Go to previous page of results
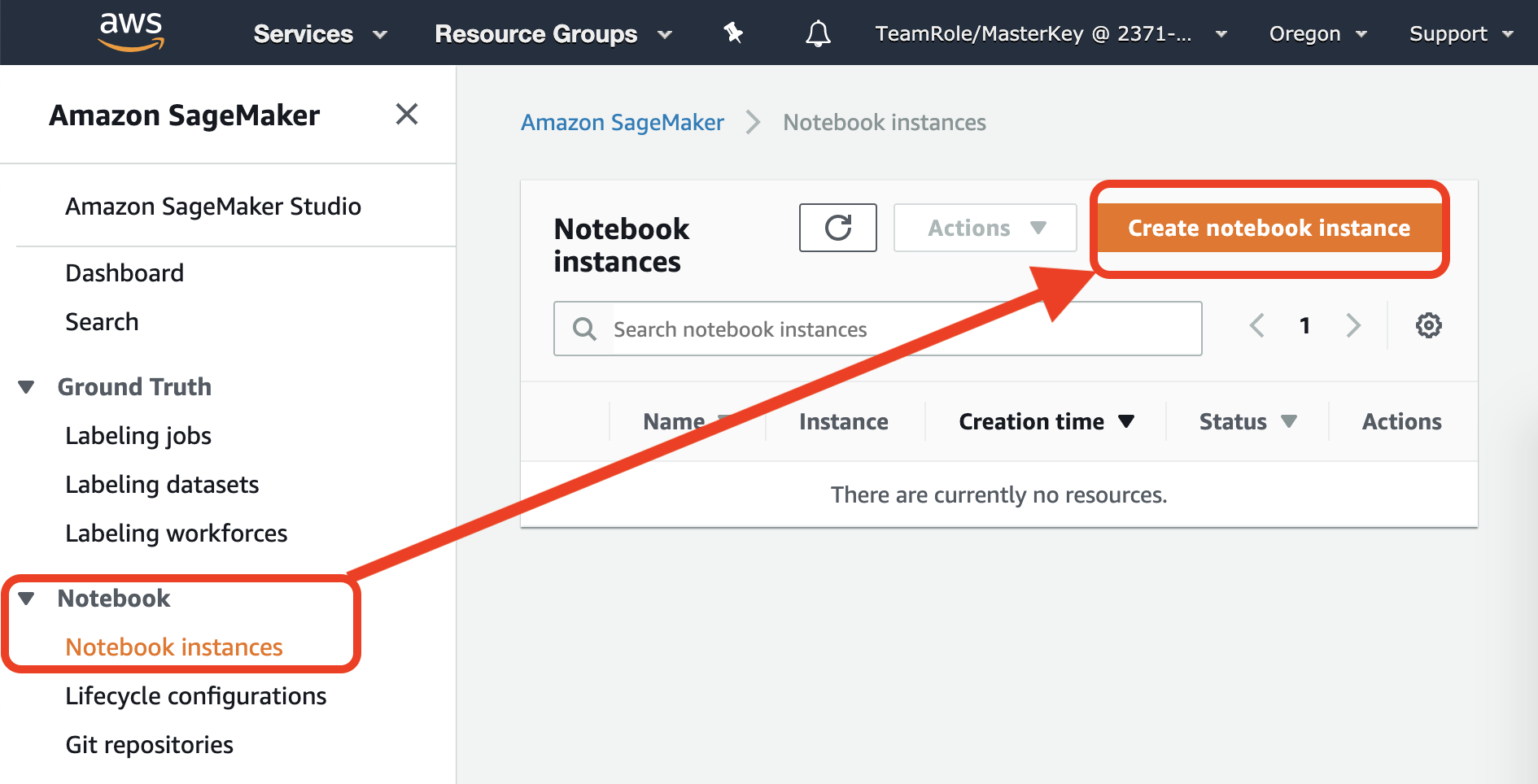Screen dimensions: 1538x784 1257,325
